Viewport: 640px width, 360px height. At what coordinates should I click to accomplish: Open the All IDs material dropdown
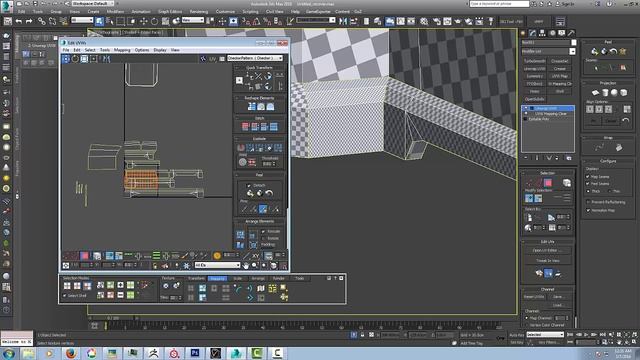(x=217, y=265)
